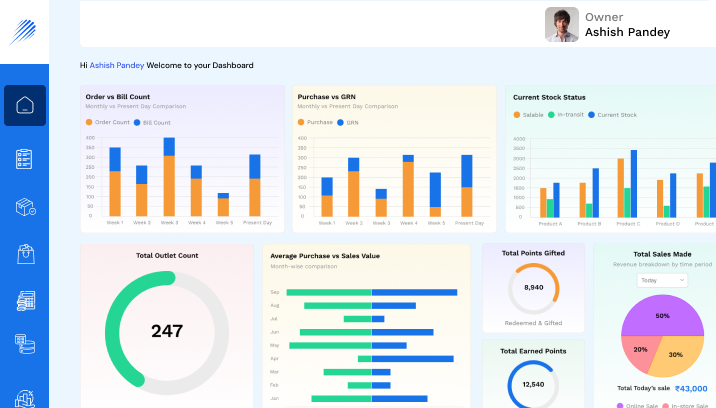Click Product C bars in stock chart
Image resolution: width=716 pixels, height=408 pixels.
pos(627,184)
